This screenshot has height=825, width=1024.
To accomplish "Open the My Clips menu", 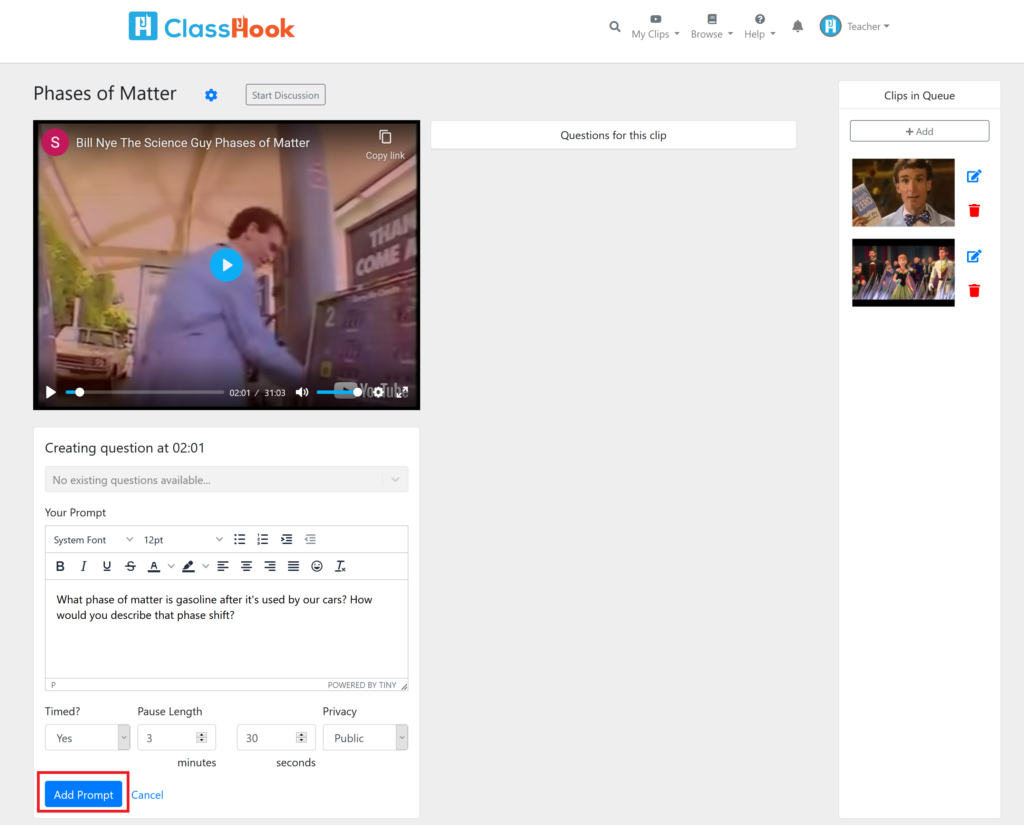I will tap(655, 27).
